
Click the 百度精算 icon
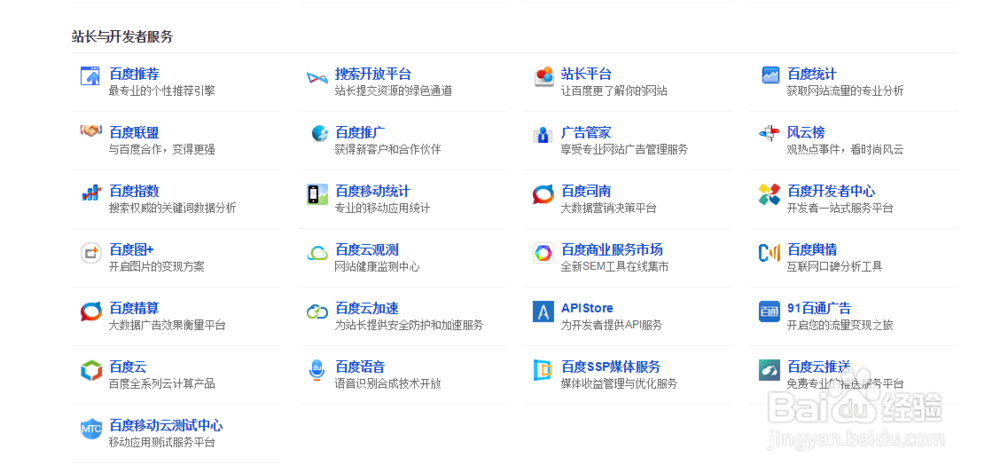(91, 312)
